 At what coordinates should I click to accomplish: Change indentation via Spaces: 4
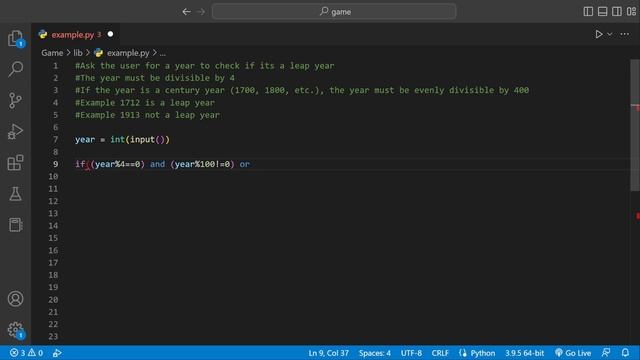375,353
